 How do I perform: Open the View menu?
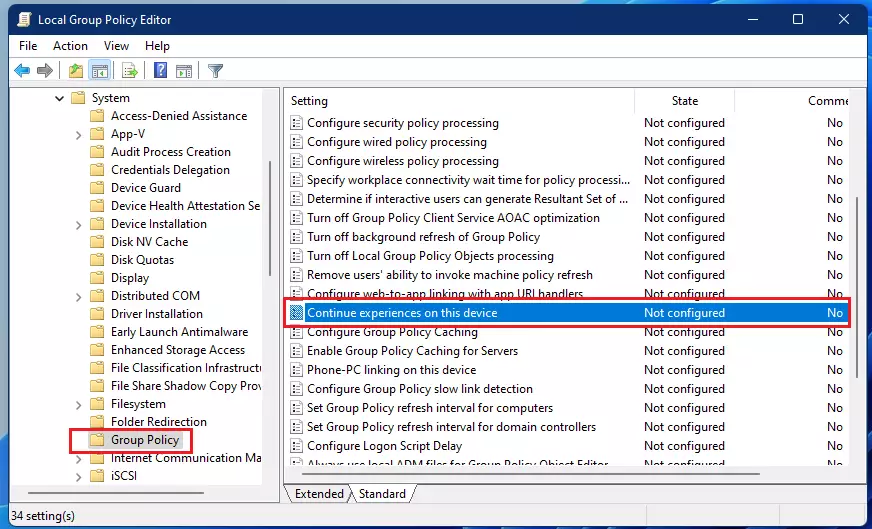(x=116, y=46)
